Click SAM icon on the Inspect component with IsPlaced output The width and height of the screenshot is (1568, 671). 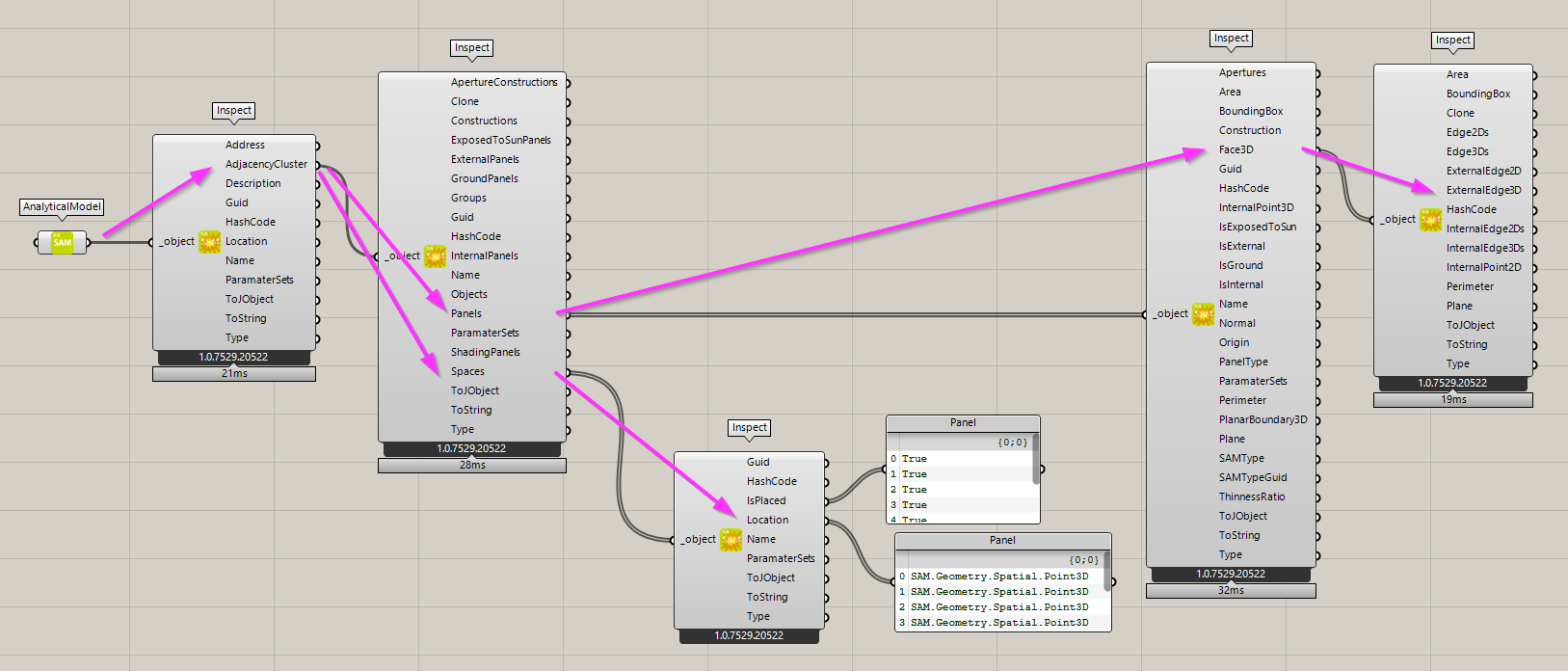731,540
